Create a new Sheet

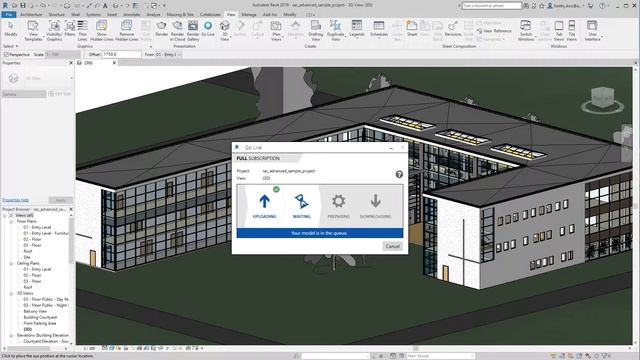coord(412,29)
